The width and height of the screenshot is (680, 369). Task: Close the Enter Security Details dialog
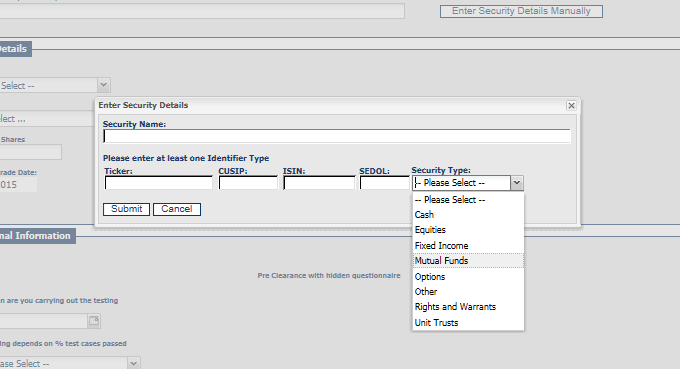click(571, 105)
